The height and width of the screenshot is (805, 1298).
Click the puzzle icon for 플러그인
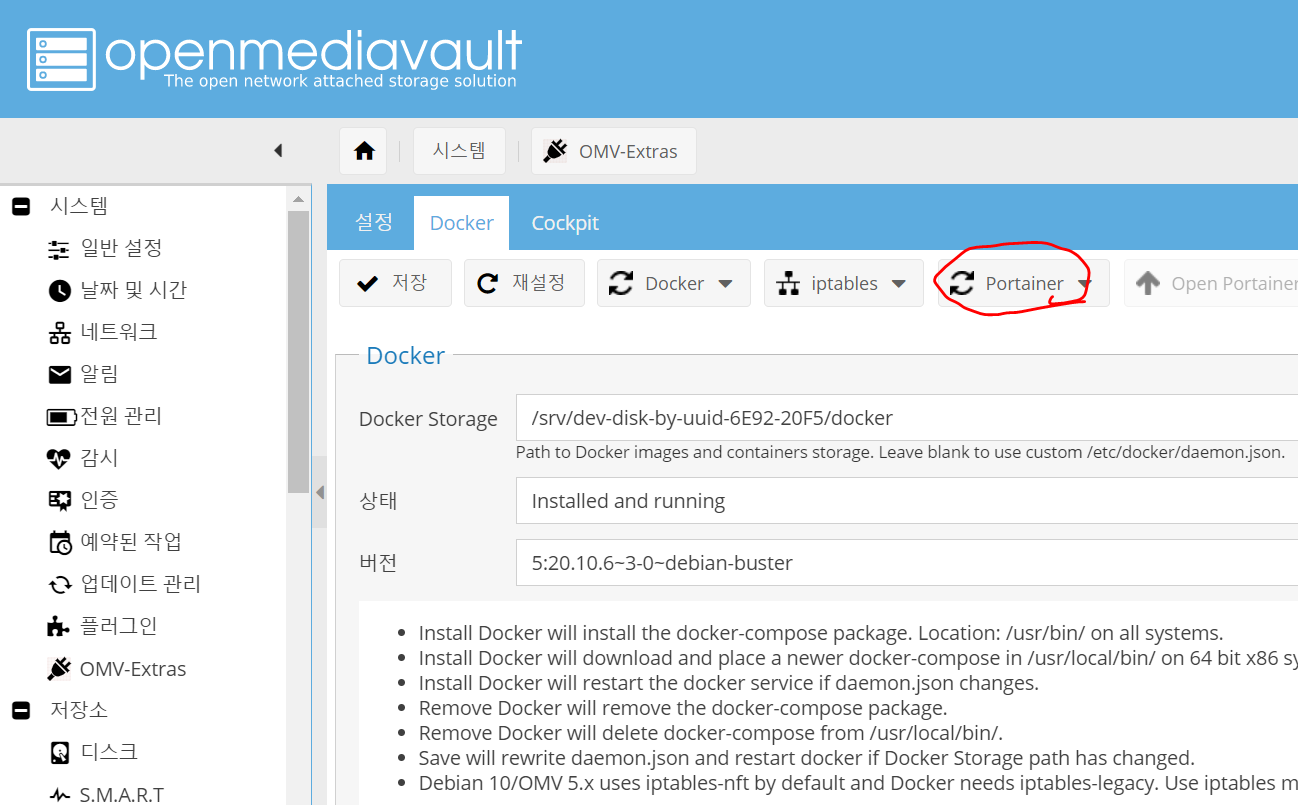[x=60, y=626]
